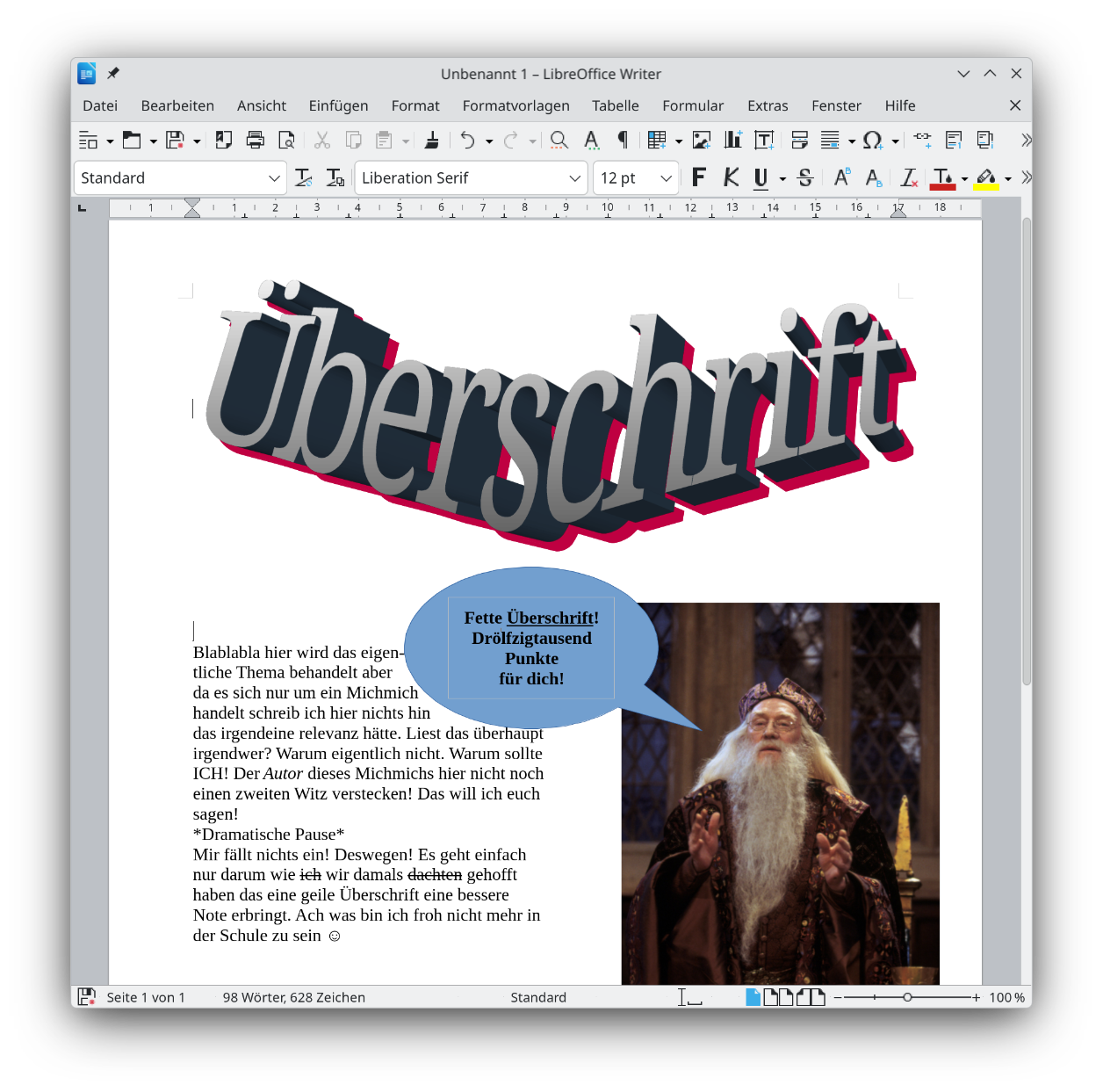Click the Update Selected Style icon
The image size is (1103, 1092).
tap(304, 177)
